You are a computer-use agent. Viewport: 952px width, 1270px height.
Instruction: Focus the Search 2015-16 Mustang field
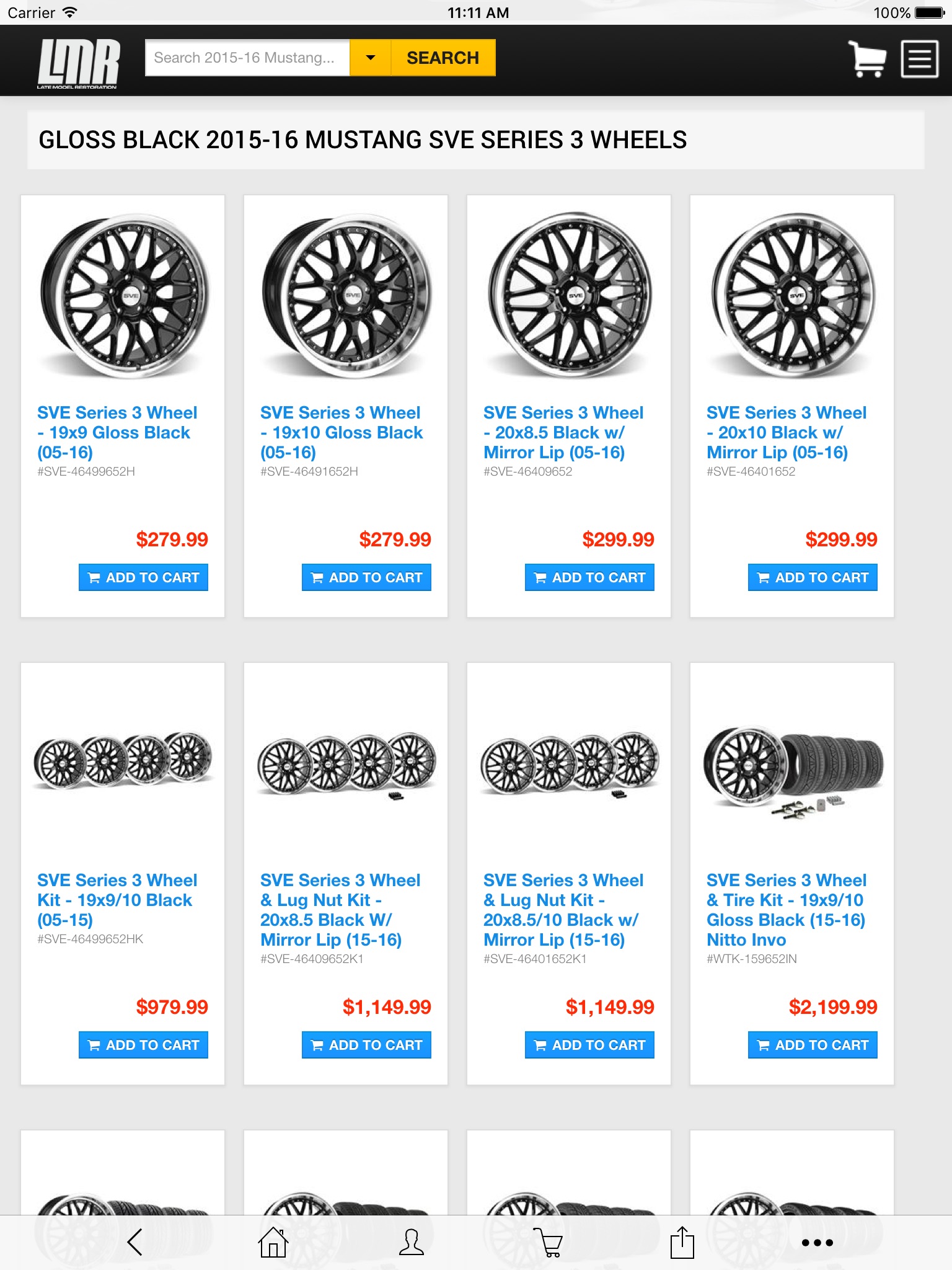247,58
